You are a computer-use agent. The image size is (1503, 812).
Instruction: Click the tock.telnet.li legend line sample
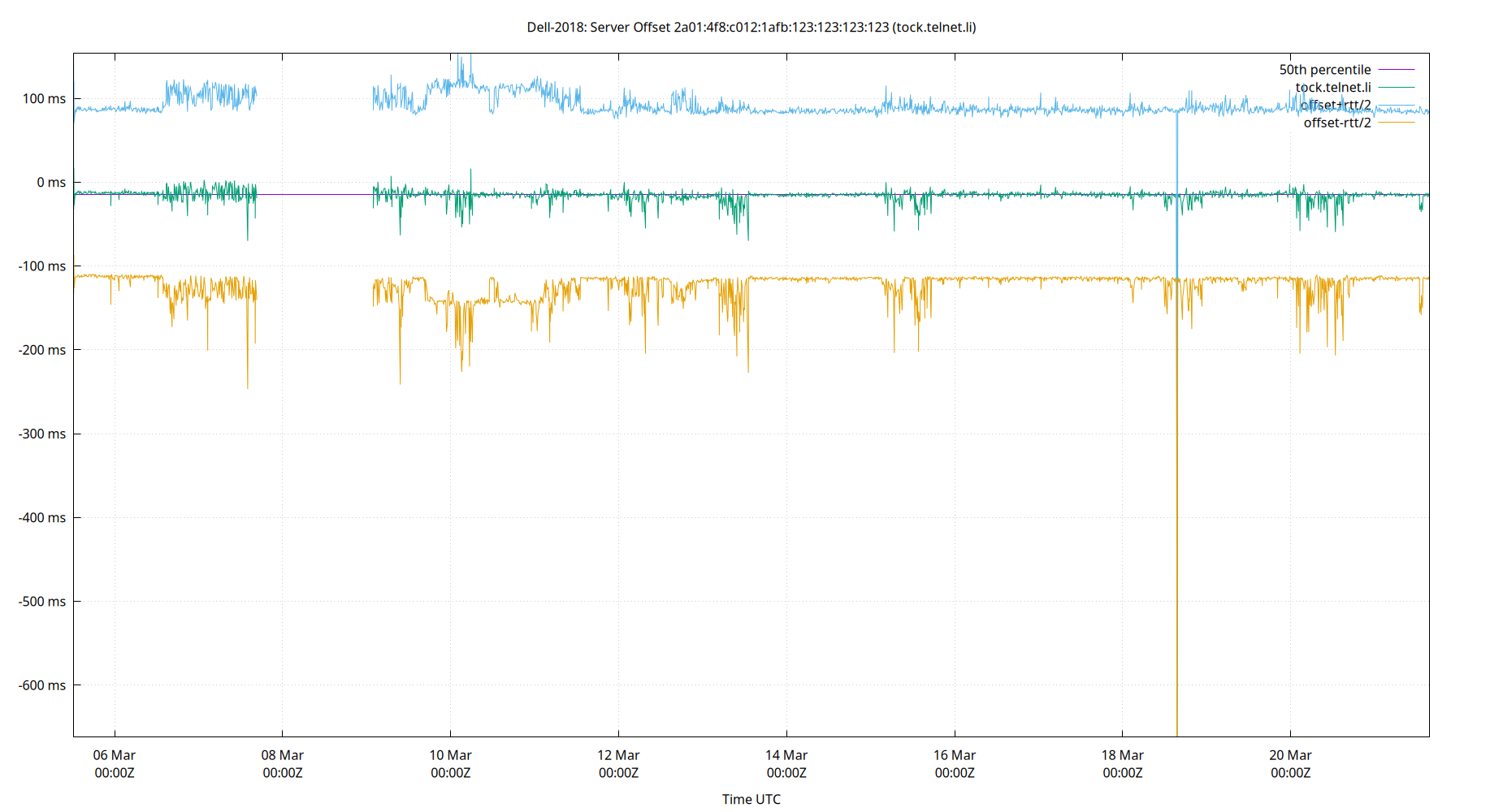(x=1395, y=87)
